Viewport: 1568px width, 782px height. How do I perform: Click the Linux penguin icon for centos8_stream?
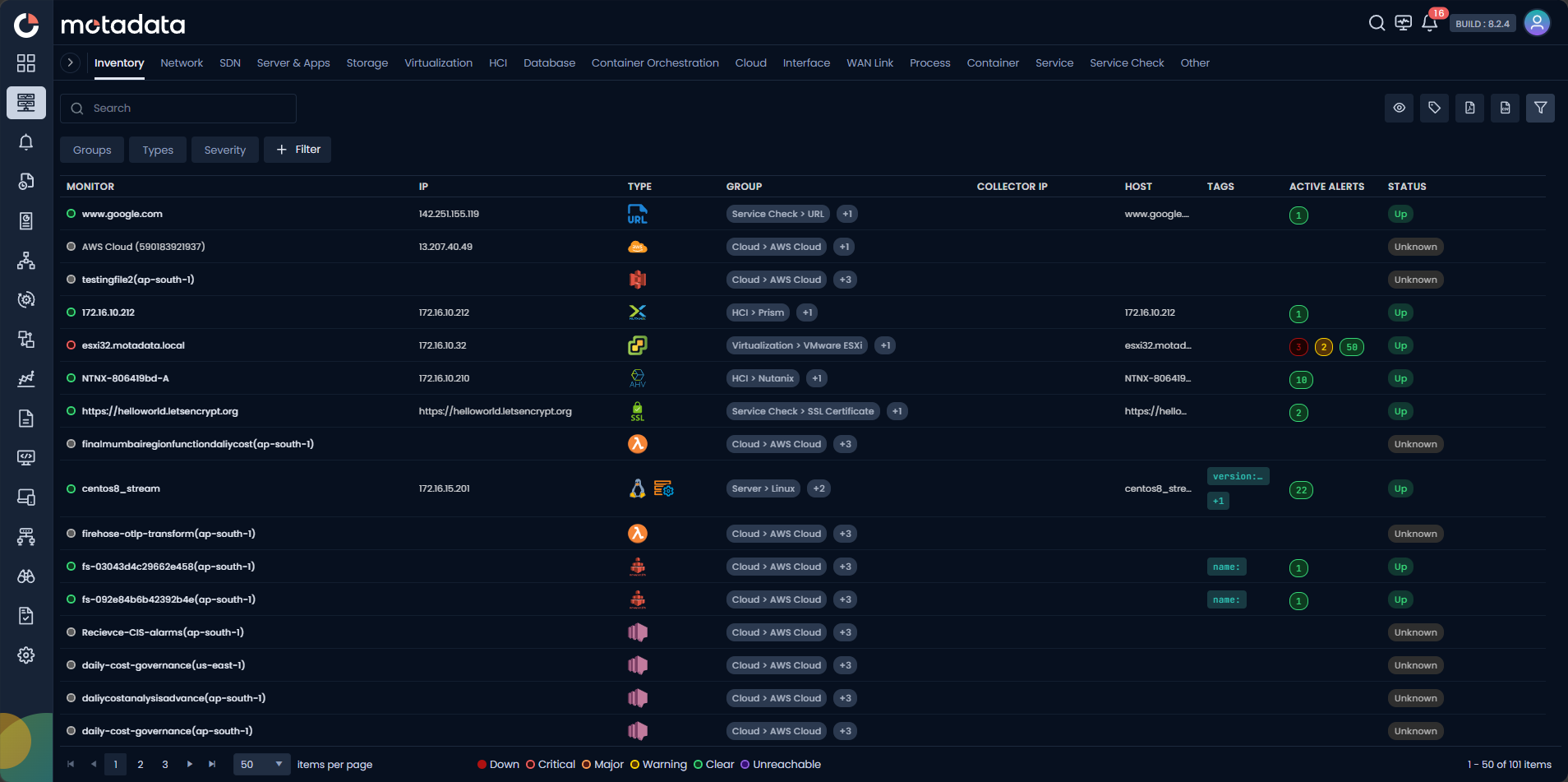tap(638, 488)
